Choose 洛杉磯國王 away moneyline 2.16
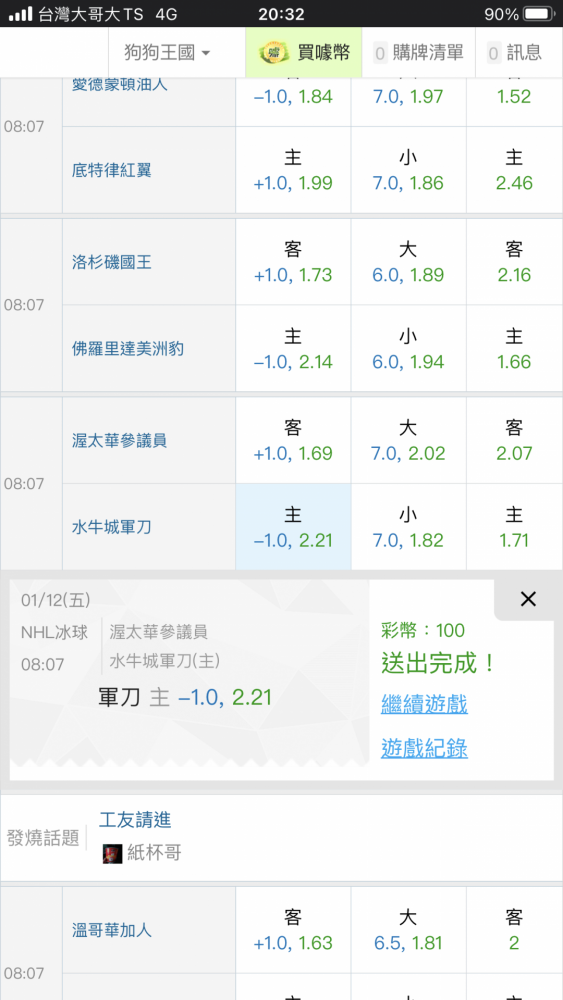The image size is (563, 1000). (x=514, y=261)
